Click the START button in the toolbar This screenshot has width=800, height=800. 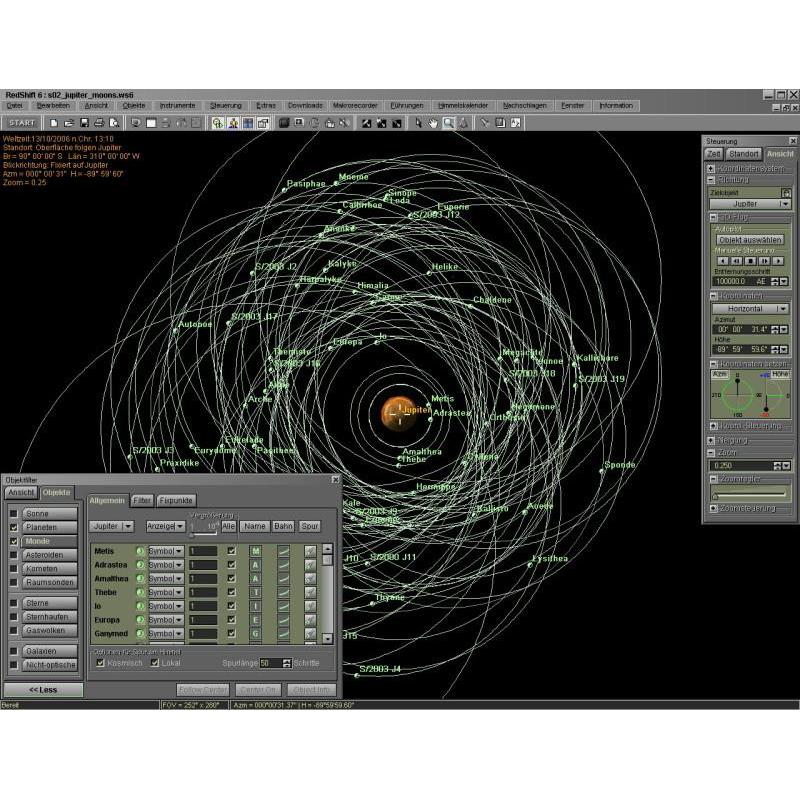coord(22,123)
